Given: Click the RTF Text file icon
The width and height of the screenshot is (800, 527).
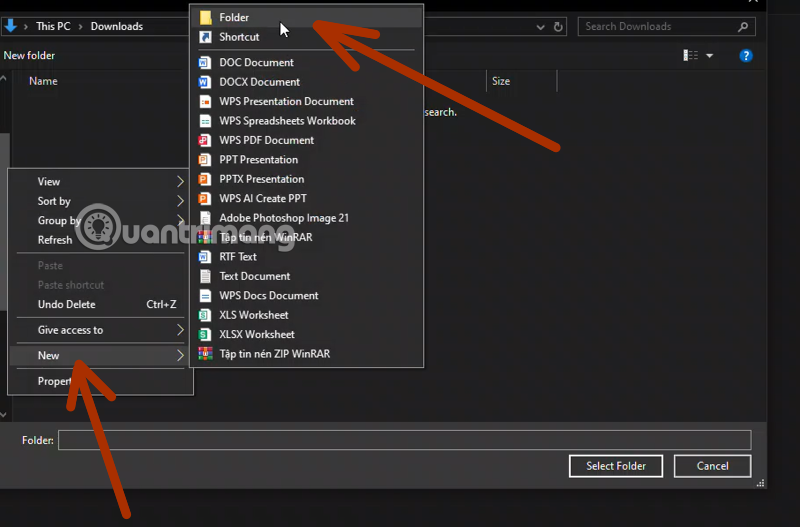Looking at the screenshot, I should point(205,257).
